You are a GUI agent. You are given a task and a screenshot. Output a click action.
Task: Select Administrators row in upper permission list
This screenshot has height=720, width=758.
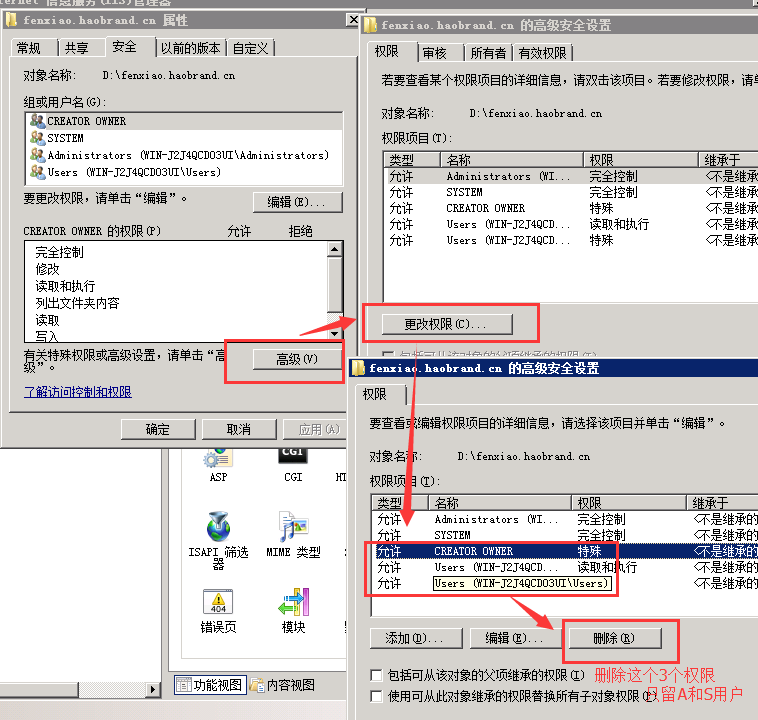coord(571,176)
